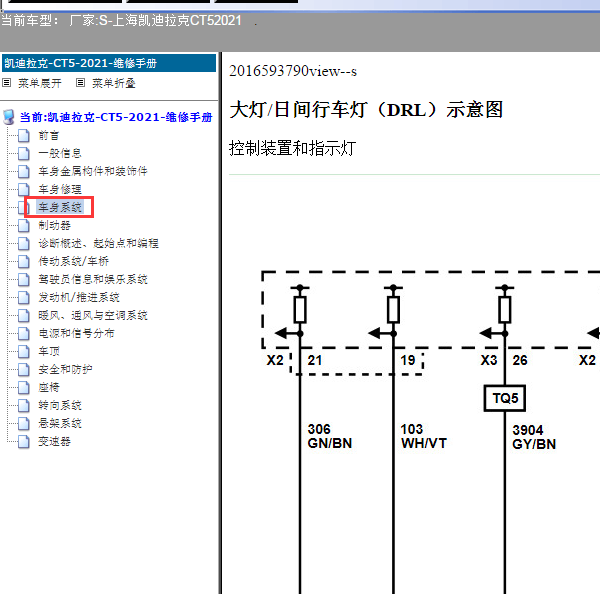The height and width of the screenshot is (594, 600).
Task: Click the page icon next to 发动机/推进系统
Action: (24, 297)
